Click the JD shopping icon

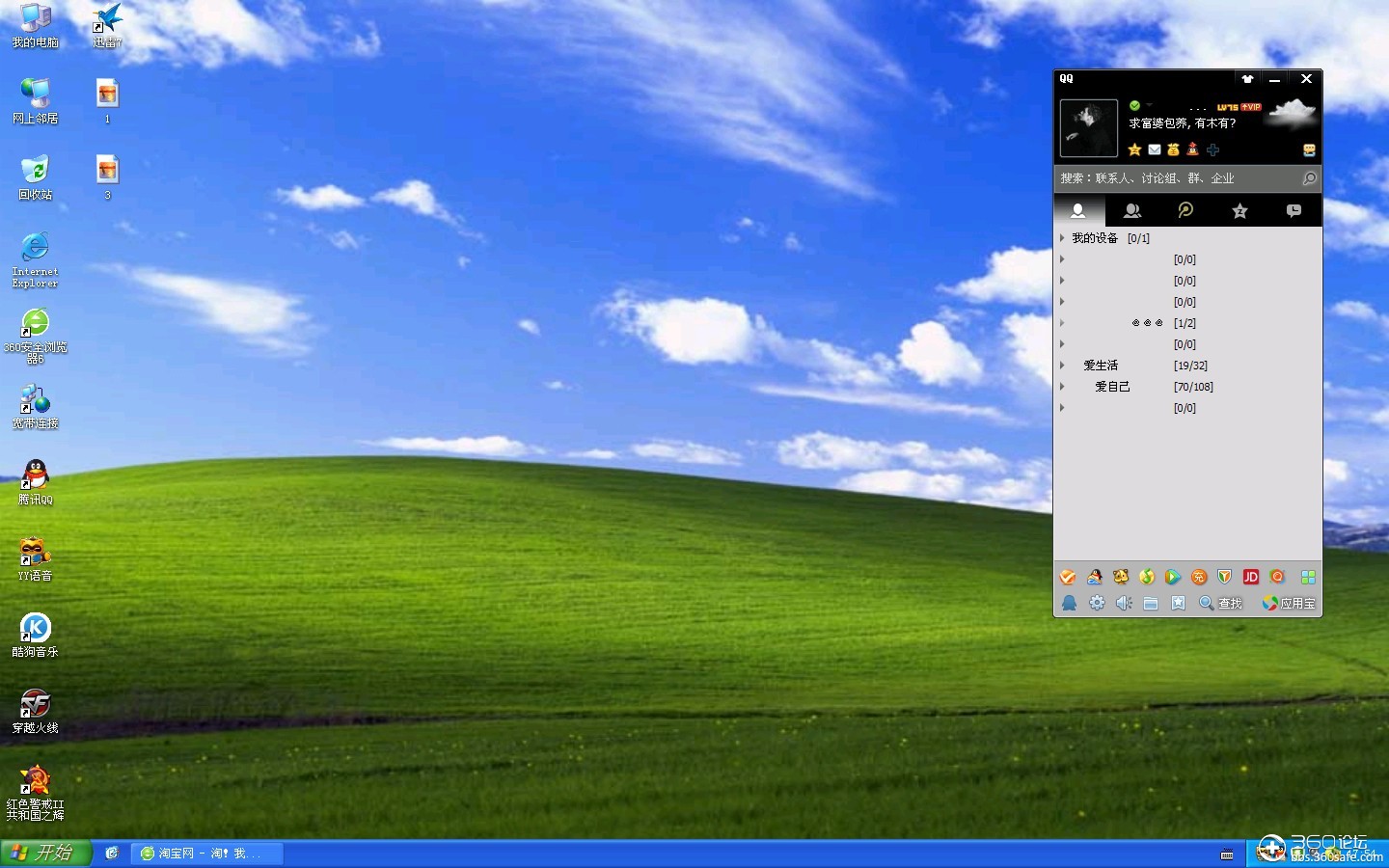point(1250,577)
